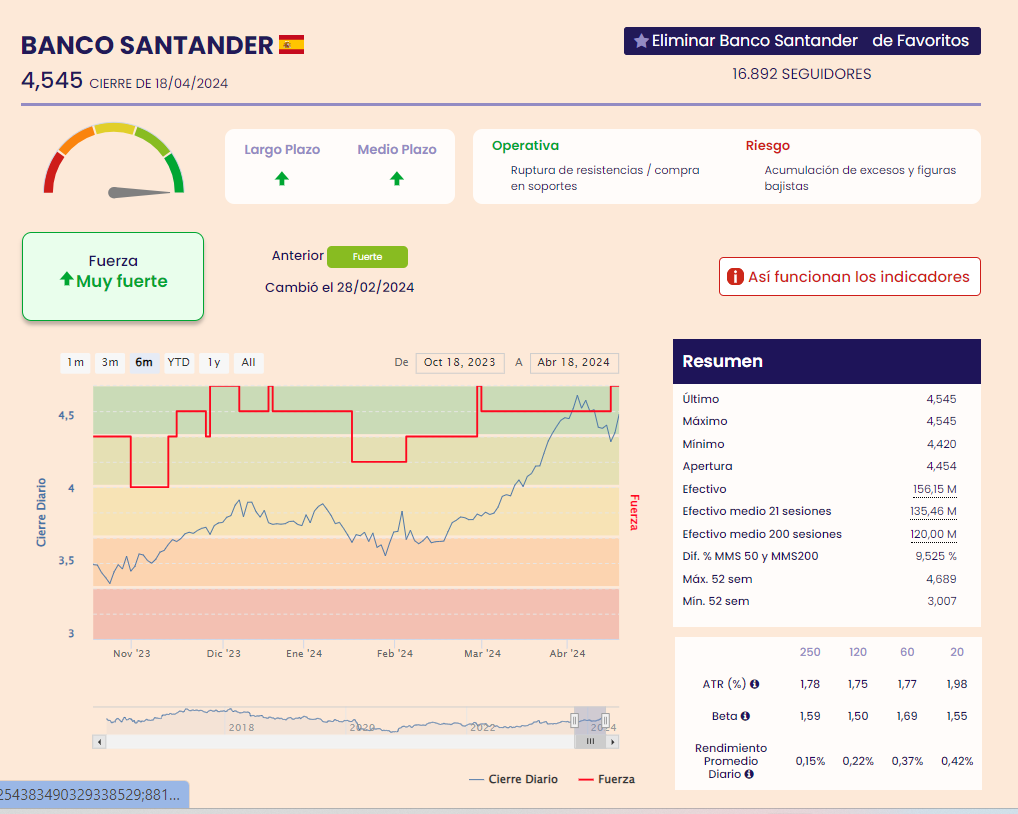The height and width of the screenshot is (814, 1018).
Task: Click the browser status bar URL tooltip
Action: 94,795
